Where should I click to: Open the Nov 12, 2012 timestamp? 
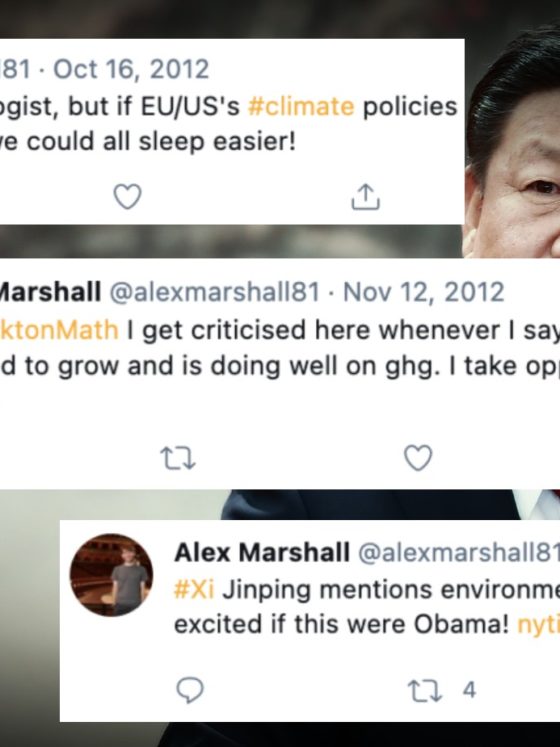coord(423,292)
